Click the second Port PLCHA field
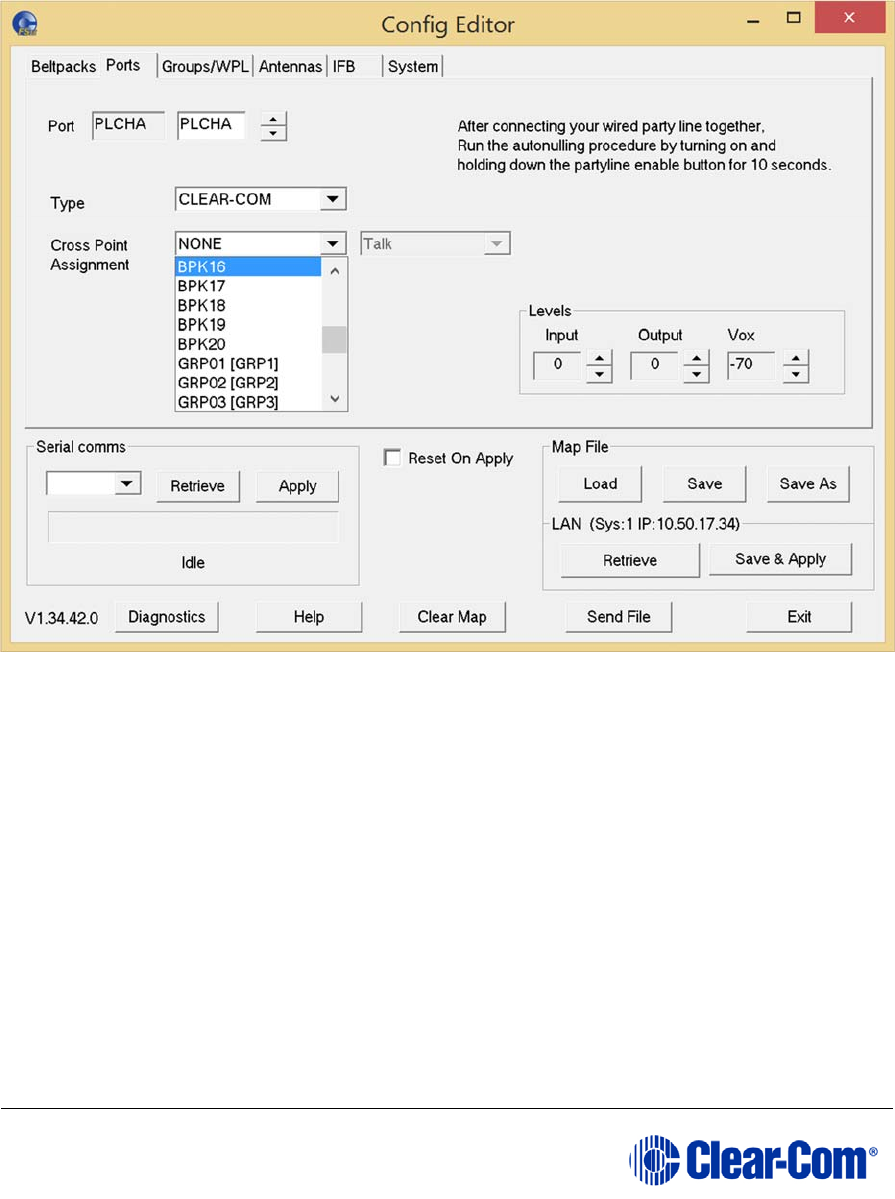 click(x=211, y=125)
